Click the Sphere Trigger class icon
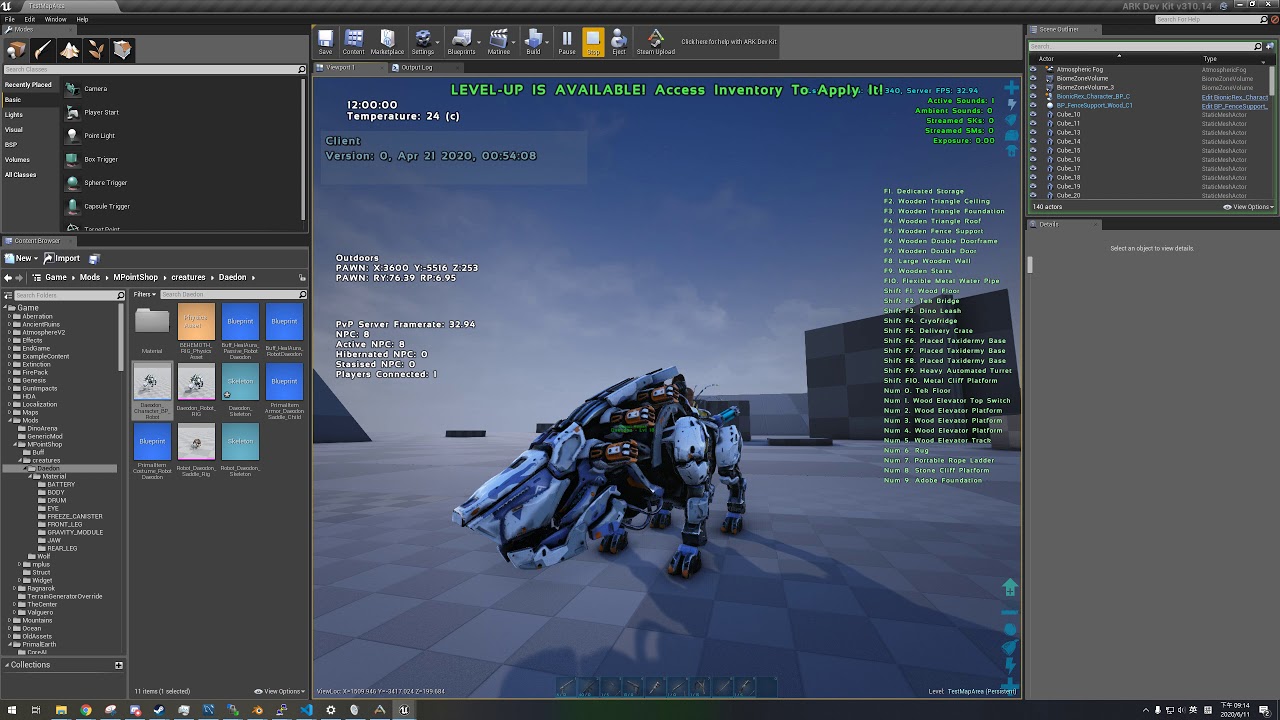 click(x=72, y=182)
